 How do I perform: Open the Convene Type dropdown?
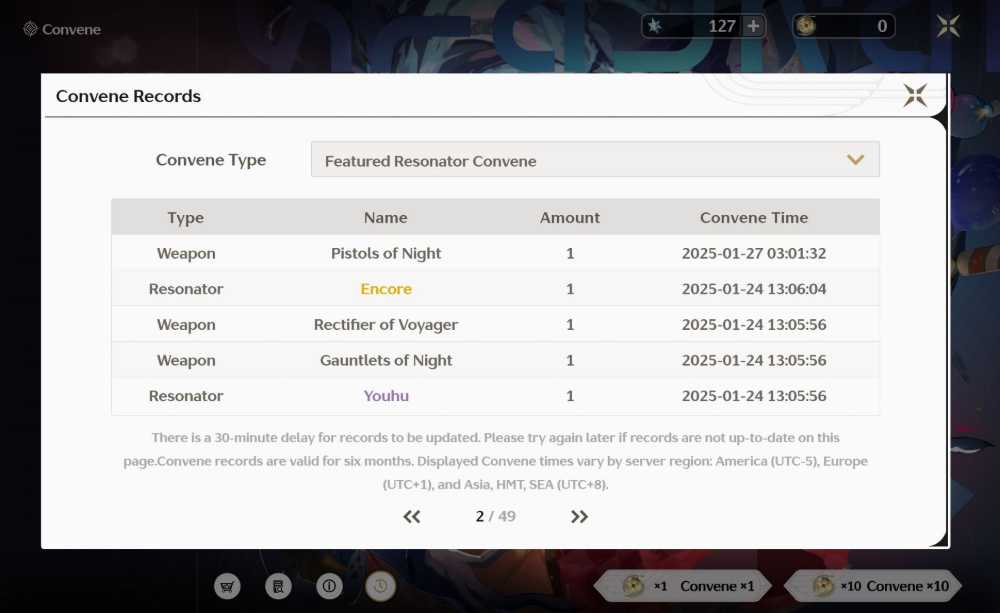pos(595,159)
